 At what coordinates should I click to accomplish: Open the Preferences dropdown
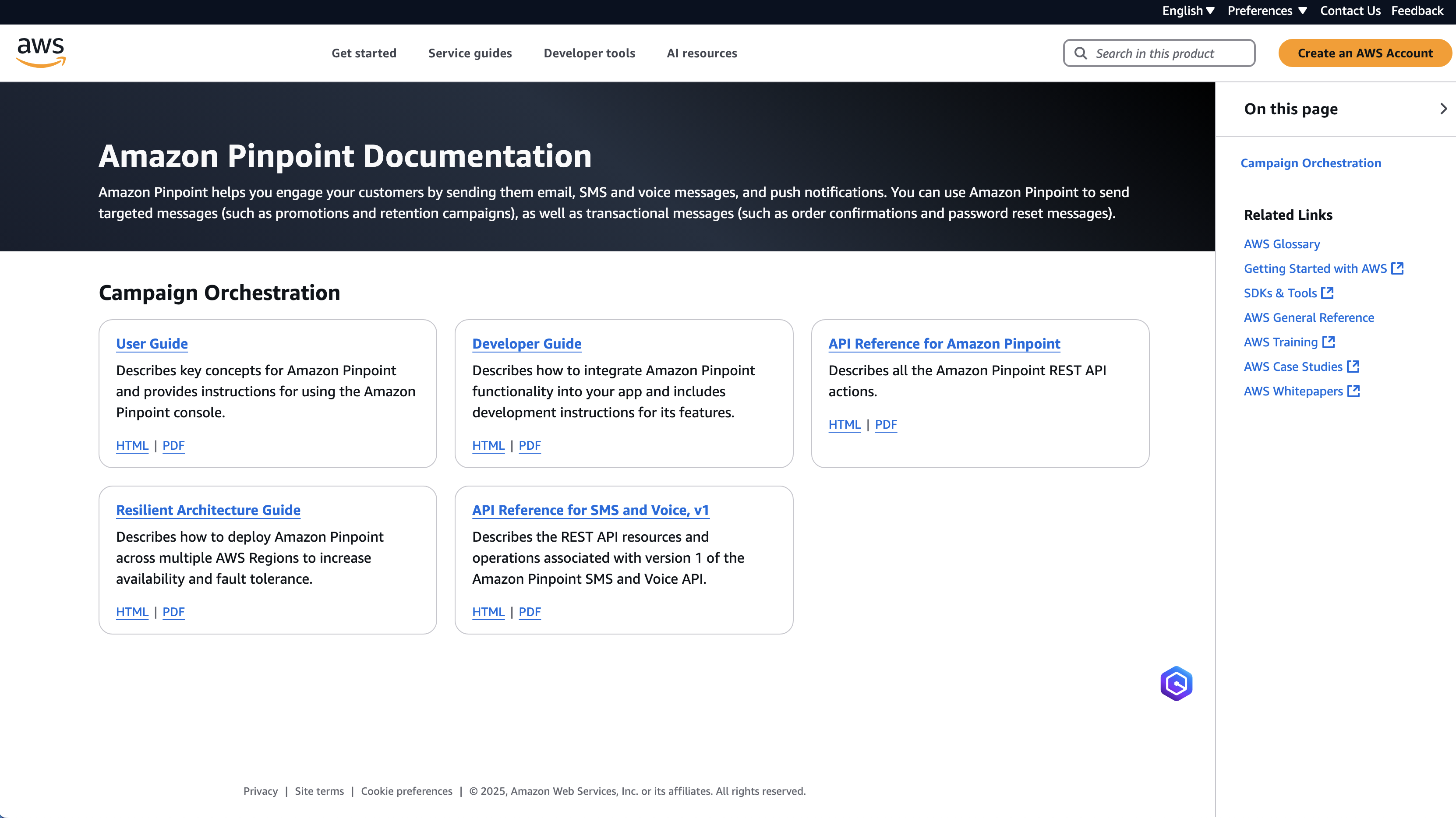(x=1267, y=11)
